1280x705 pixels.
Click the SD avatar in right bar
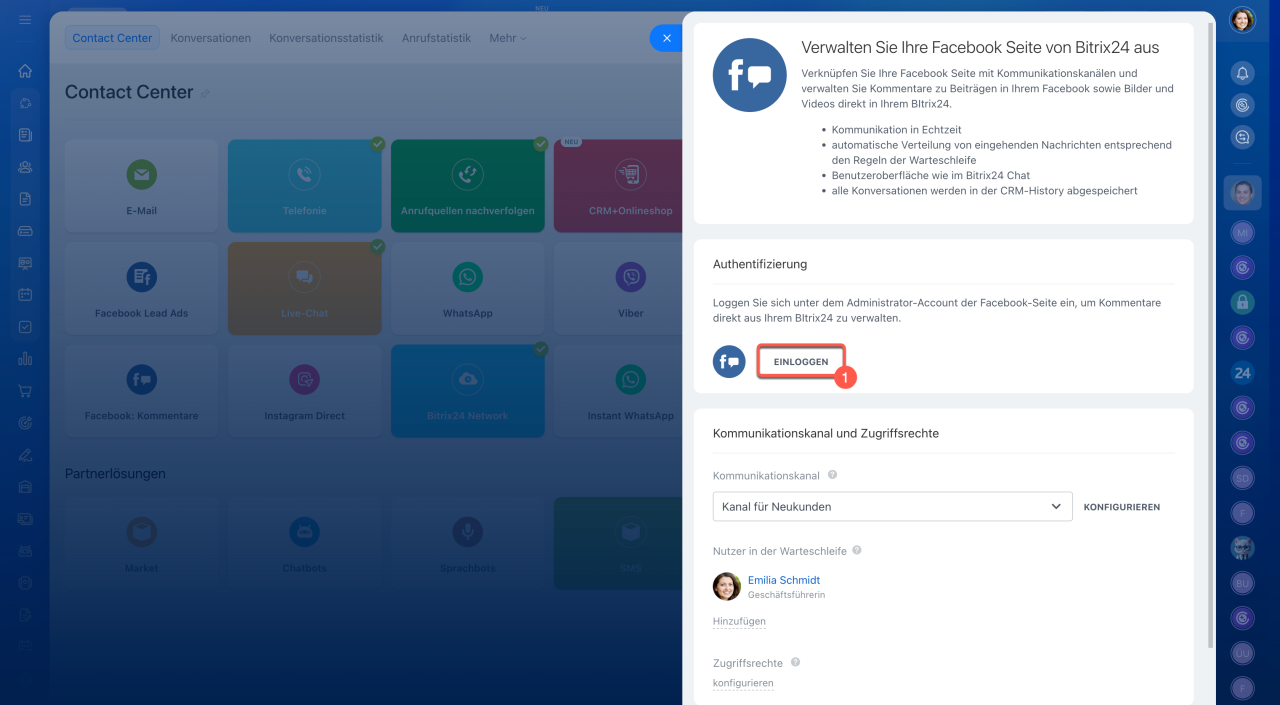(1242, 477)
